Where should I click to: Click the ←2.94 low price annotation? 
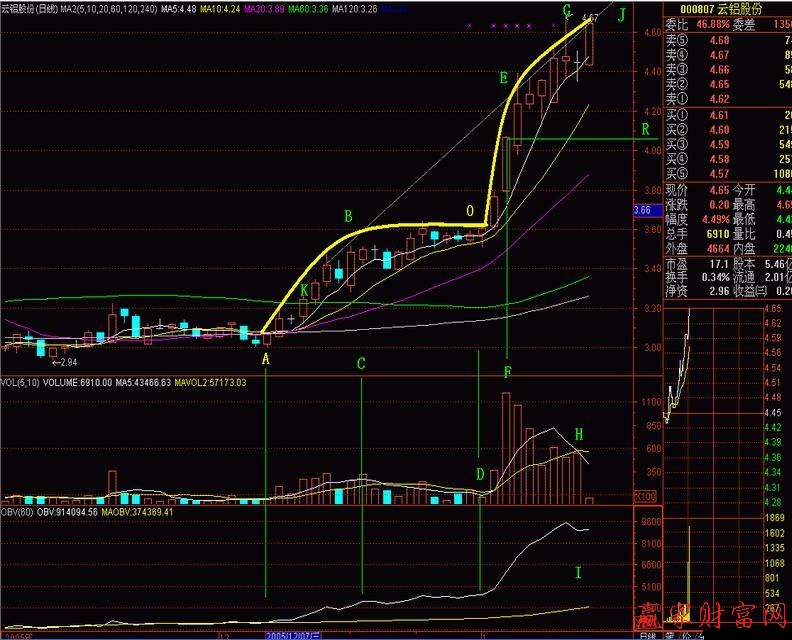[x=65, y=362]
